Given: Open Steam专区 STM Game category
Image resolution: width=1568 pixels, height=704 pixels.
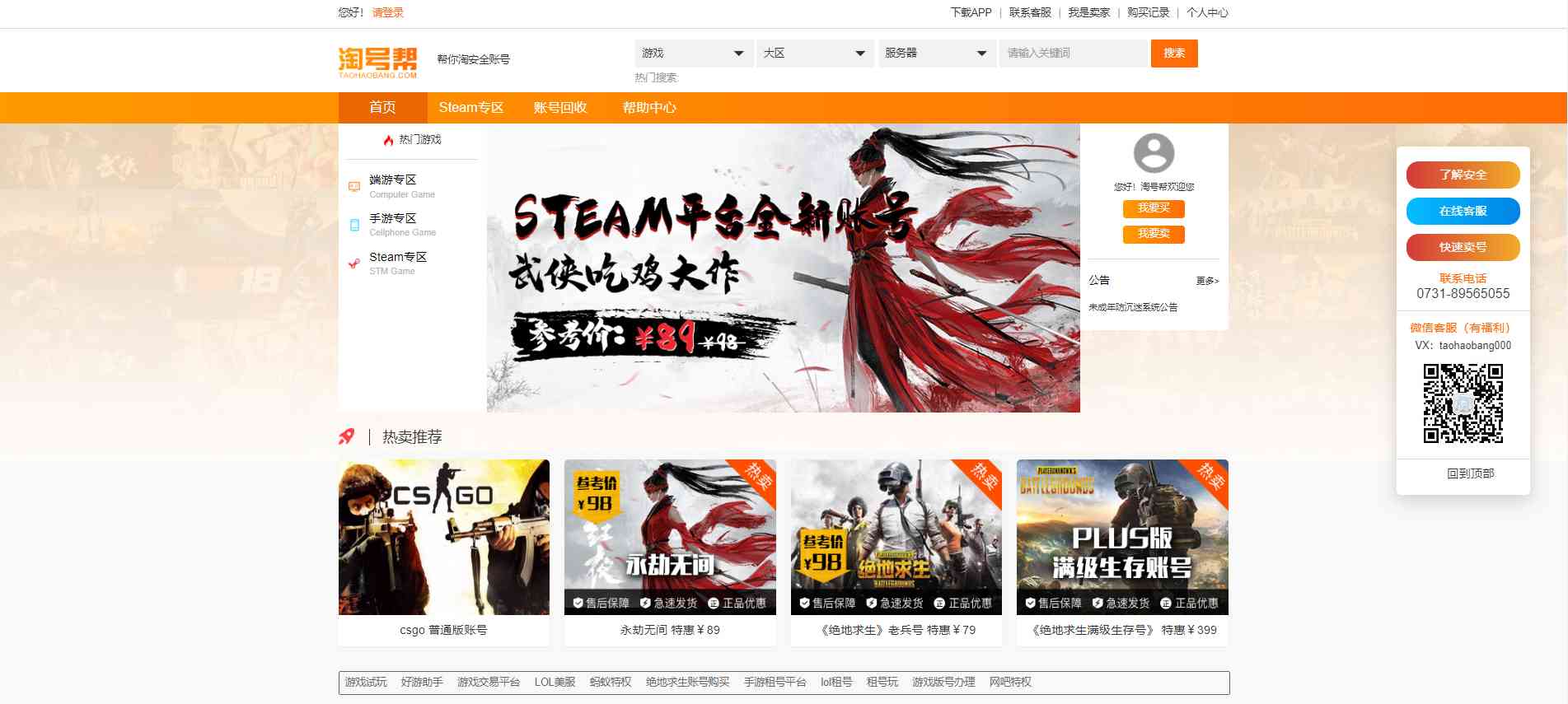Looking at the screenshot, I should coord(398,263).
